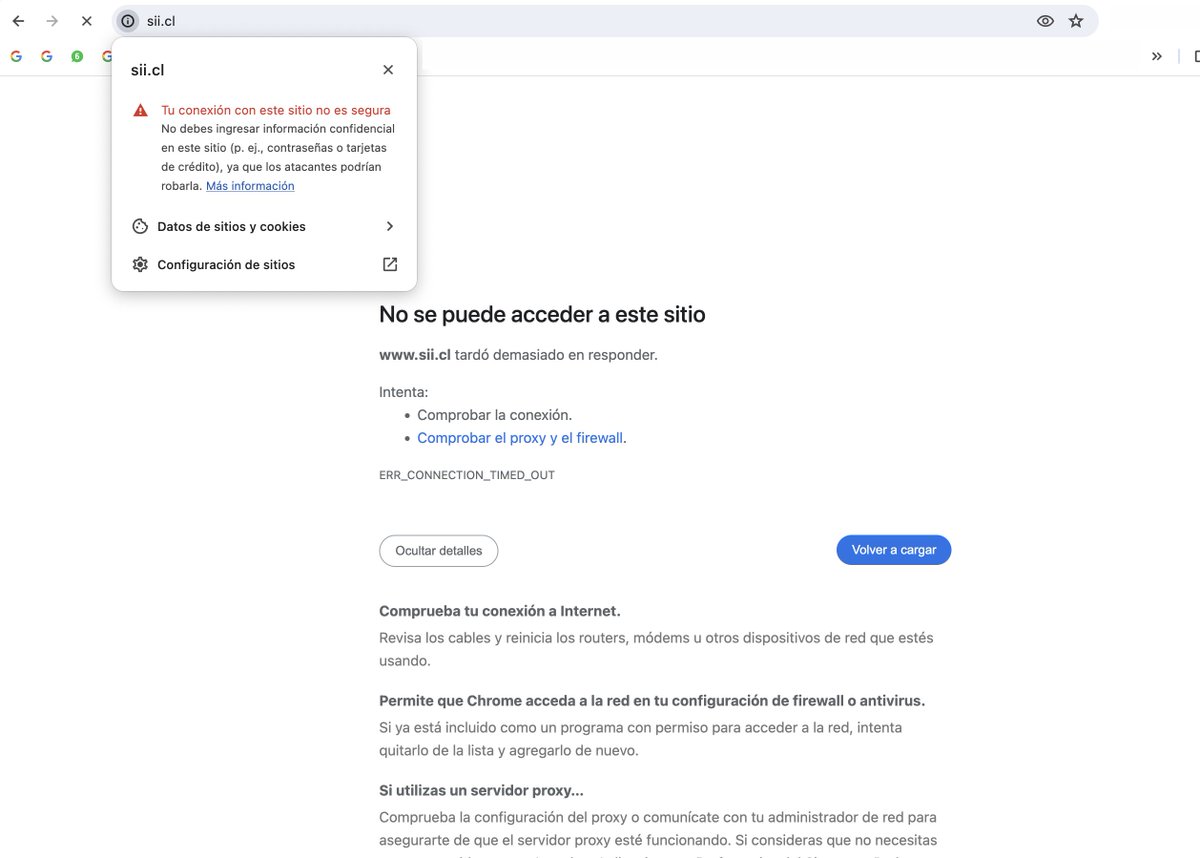Open Datos de sitios y cookies
This screenshot has height=858, width=1200.
[x=264, y=227]
